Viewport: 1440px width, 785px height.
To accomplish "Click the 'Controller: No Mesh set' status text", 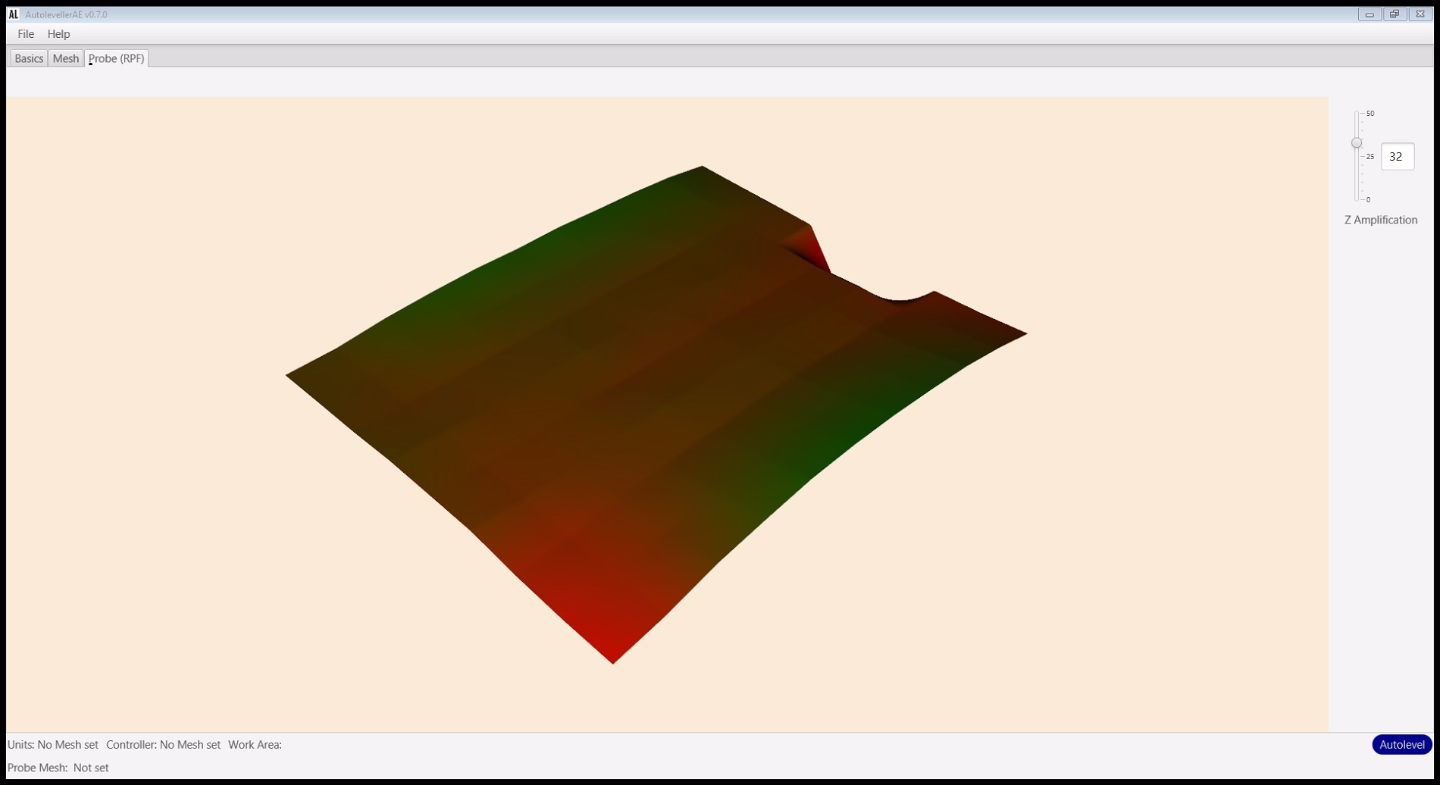I will click(163, 745).
